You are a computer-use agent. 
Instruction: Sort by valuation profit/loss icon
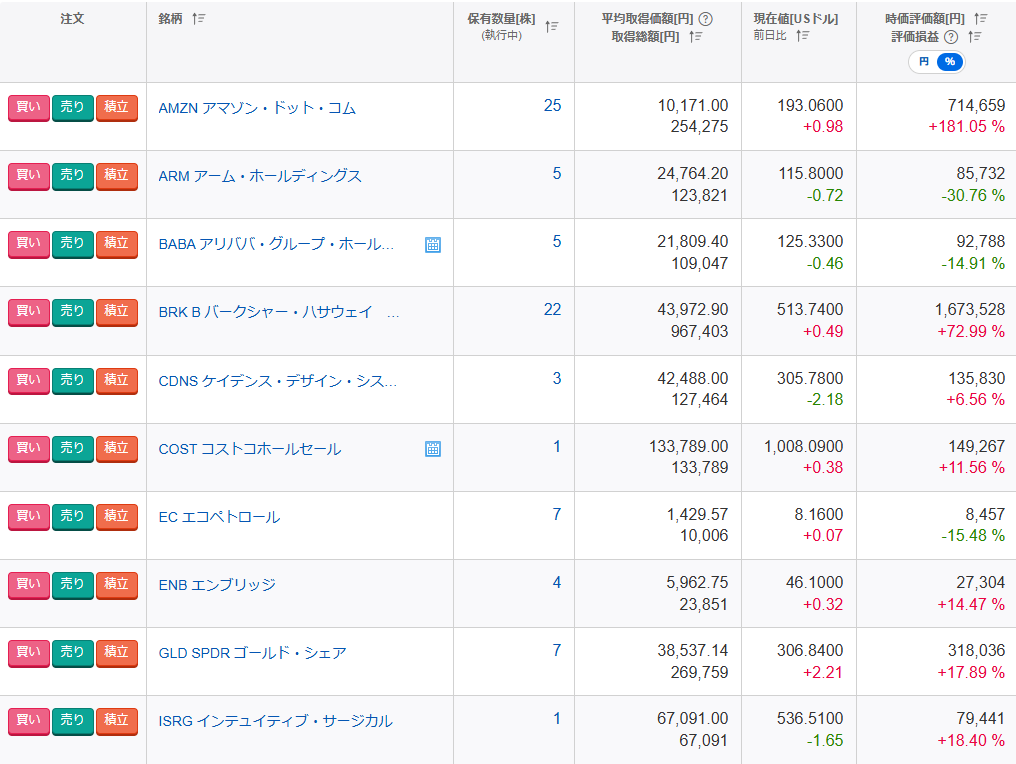tap(975, 37)
